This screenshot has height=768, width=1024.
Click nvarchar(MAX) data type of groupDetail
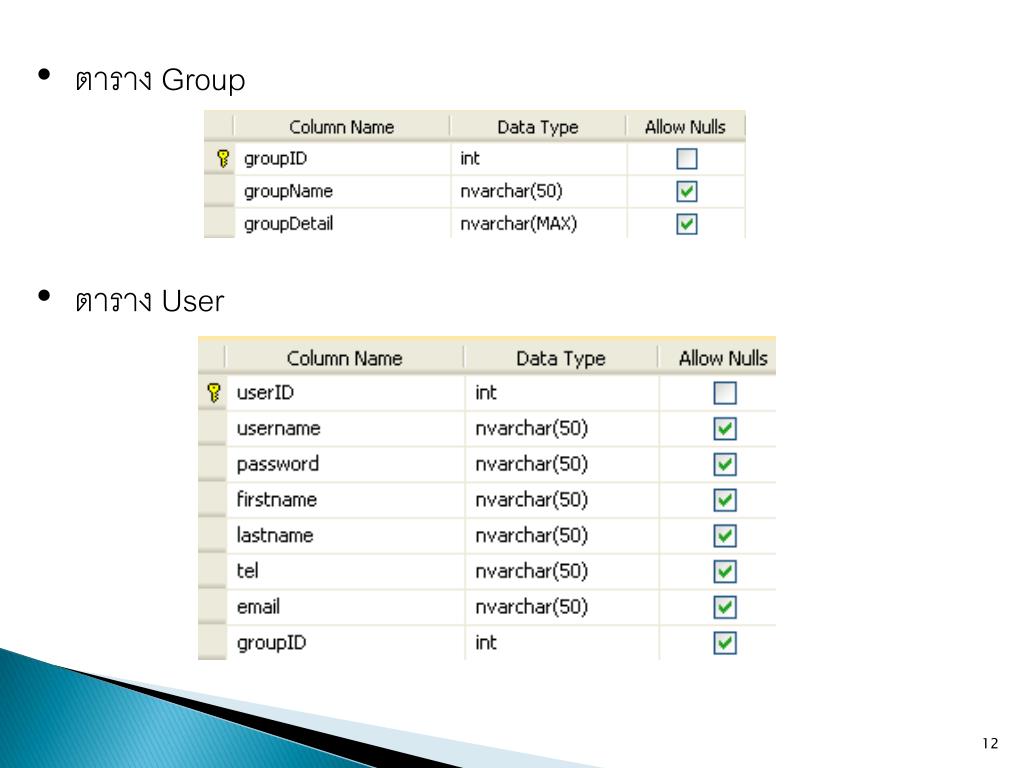[x=539, y=224]
